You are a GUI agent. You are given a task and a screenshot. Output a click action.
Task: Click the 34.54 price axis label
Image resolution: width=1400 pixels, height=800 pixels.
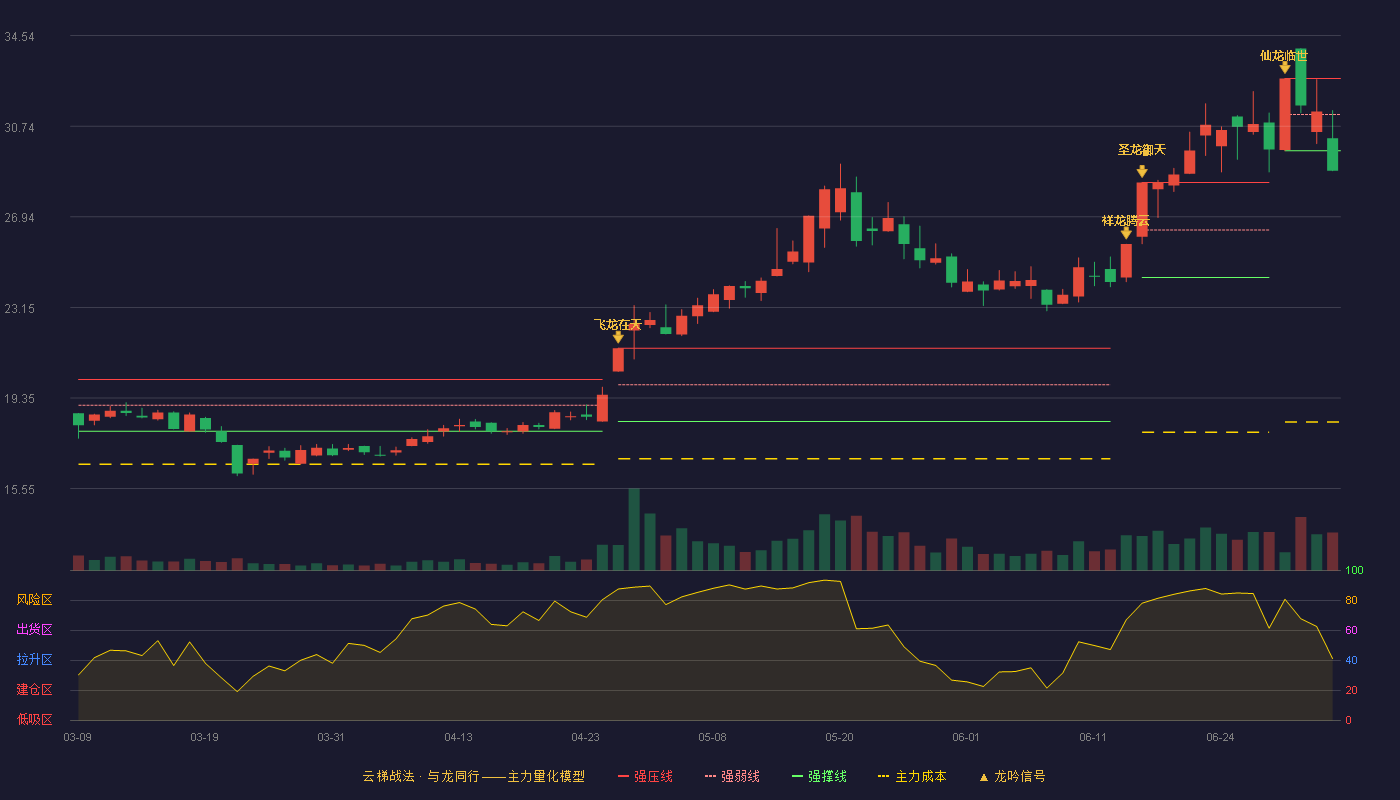[x=19, y=37]
